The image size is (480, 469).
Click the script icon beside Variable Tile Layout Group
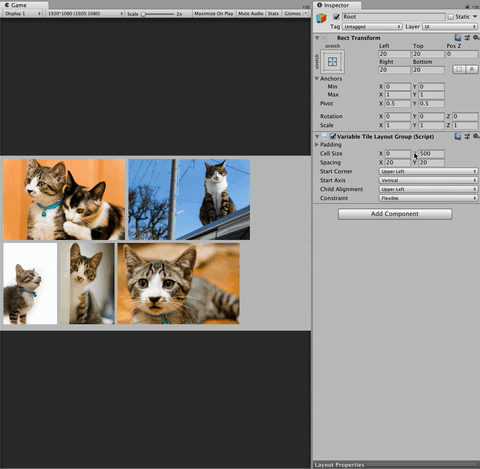[x=324, y=136]
